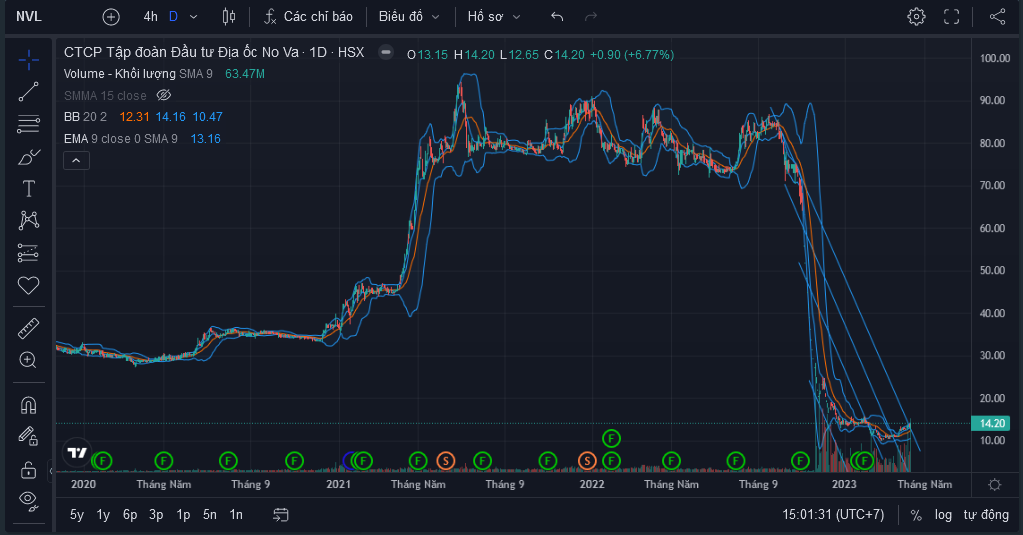Click the orange S marker after Tháng Năm 2021
The height and width of the screenshot is (535, 1023).
click(445, 461)
